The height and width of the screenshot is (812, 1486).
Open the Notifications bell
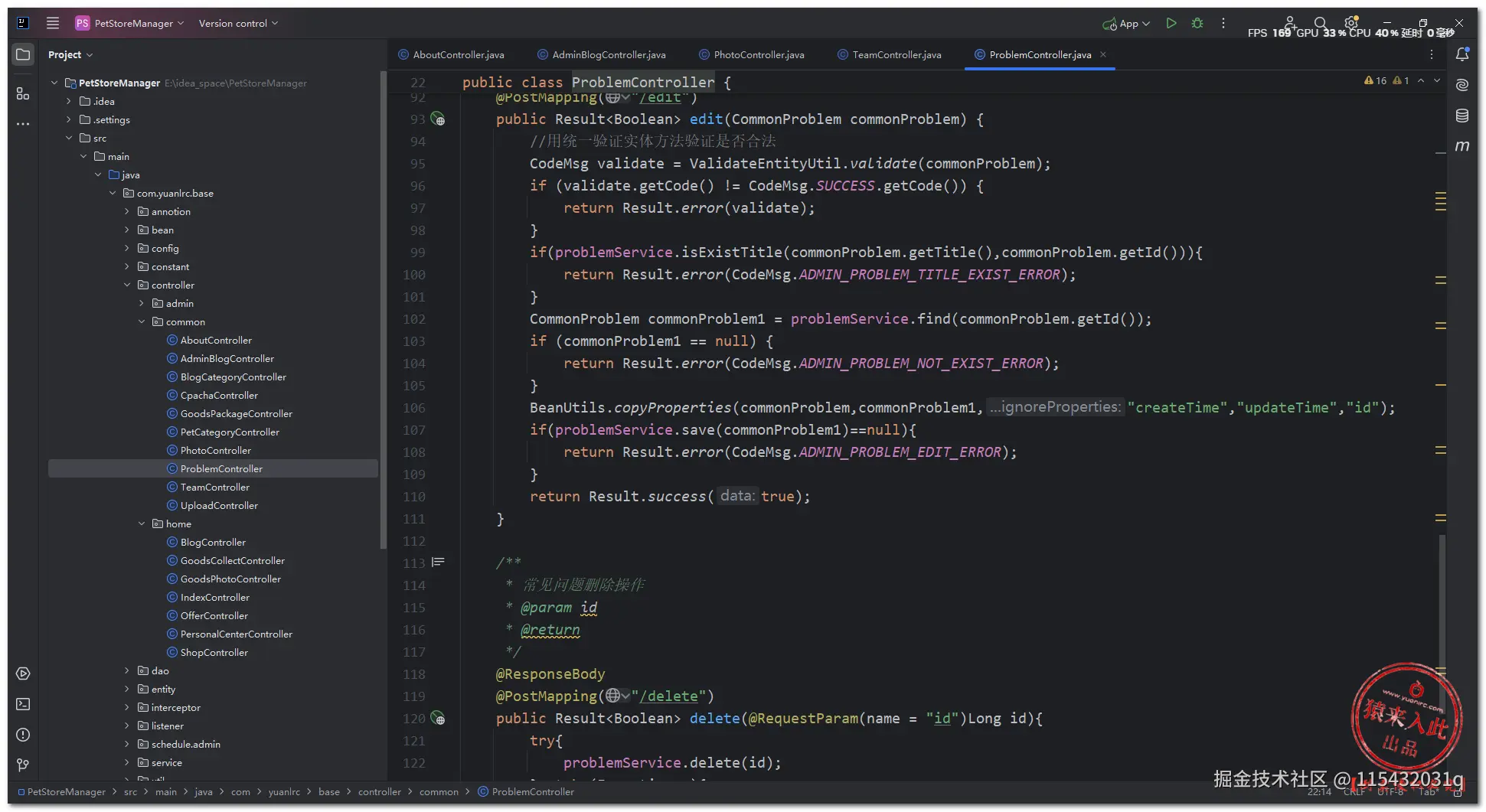point(1462,54)
